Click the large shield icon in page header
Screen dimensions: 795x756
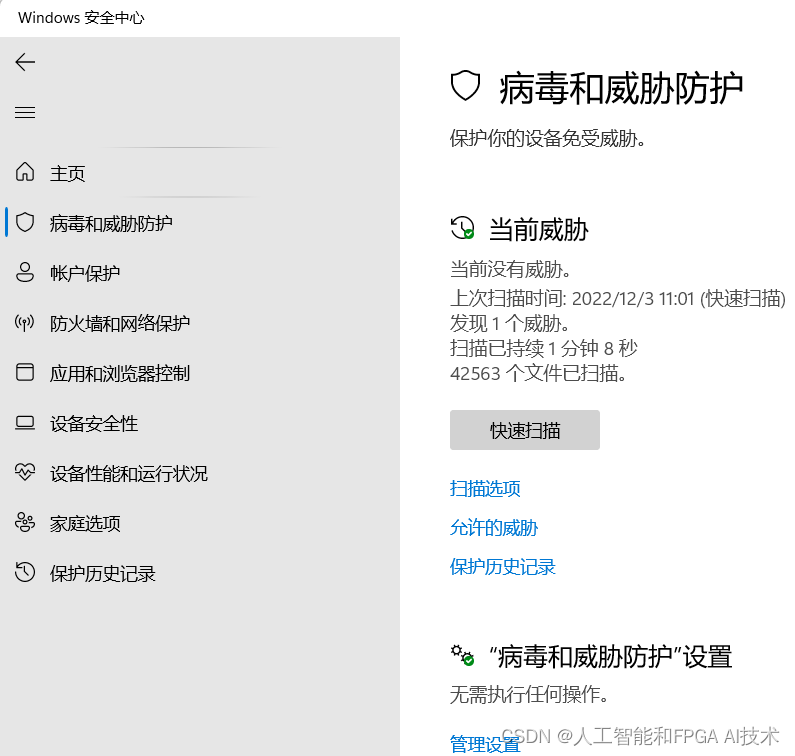(x=465, y=86)
